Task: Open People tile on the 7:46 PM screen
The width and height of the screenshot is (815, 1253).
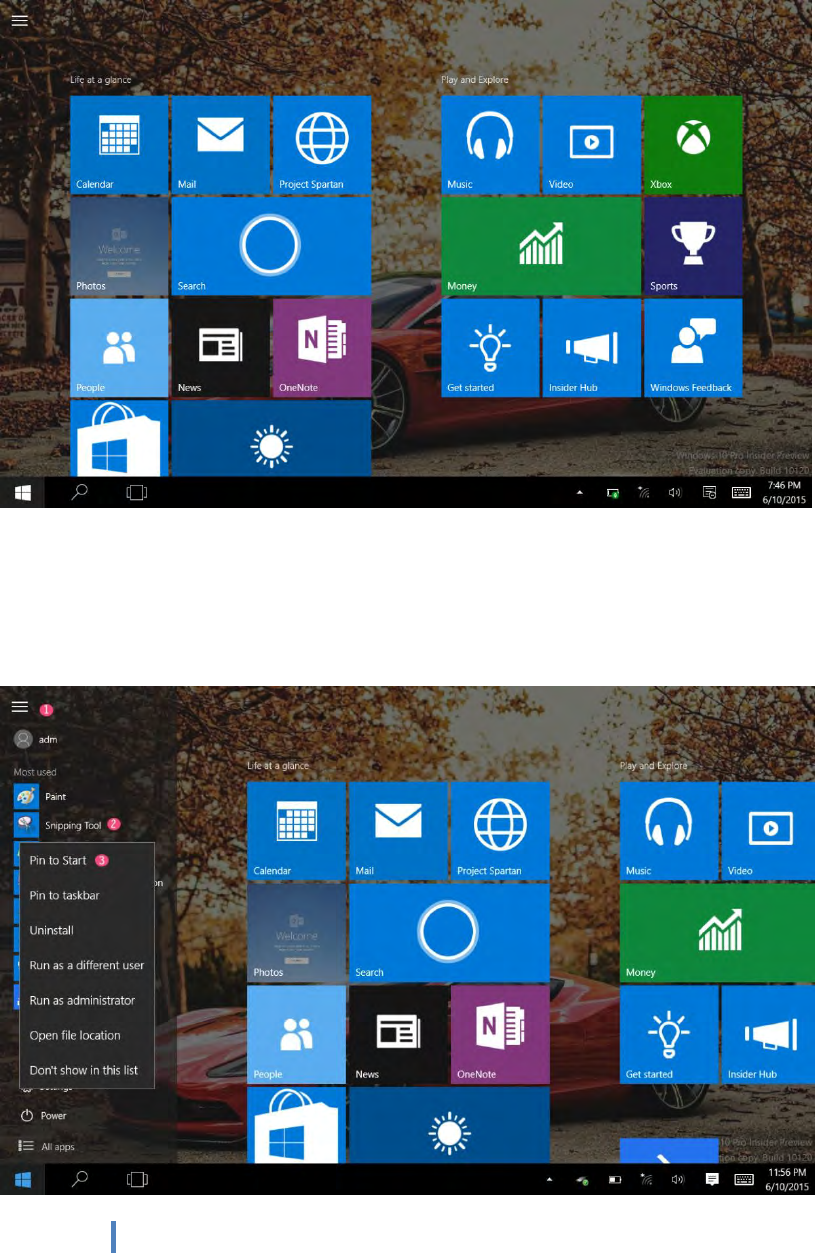Action: tap(119, 347)
